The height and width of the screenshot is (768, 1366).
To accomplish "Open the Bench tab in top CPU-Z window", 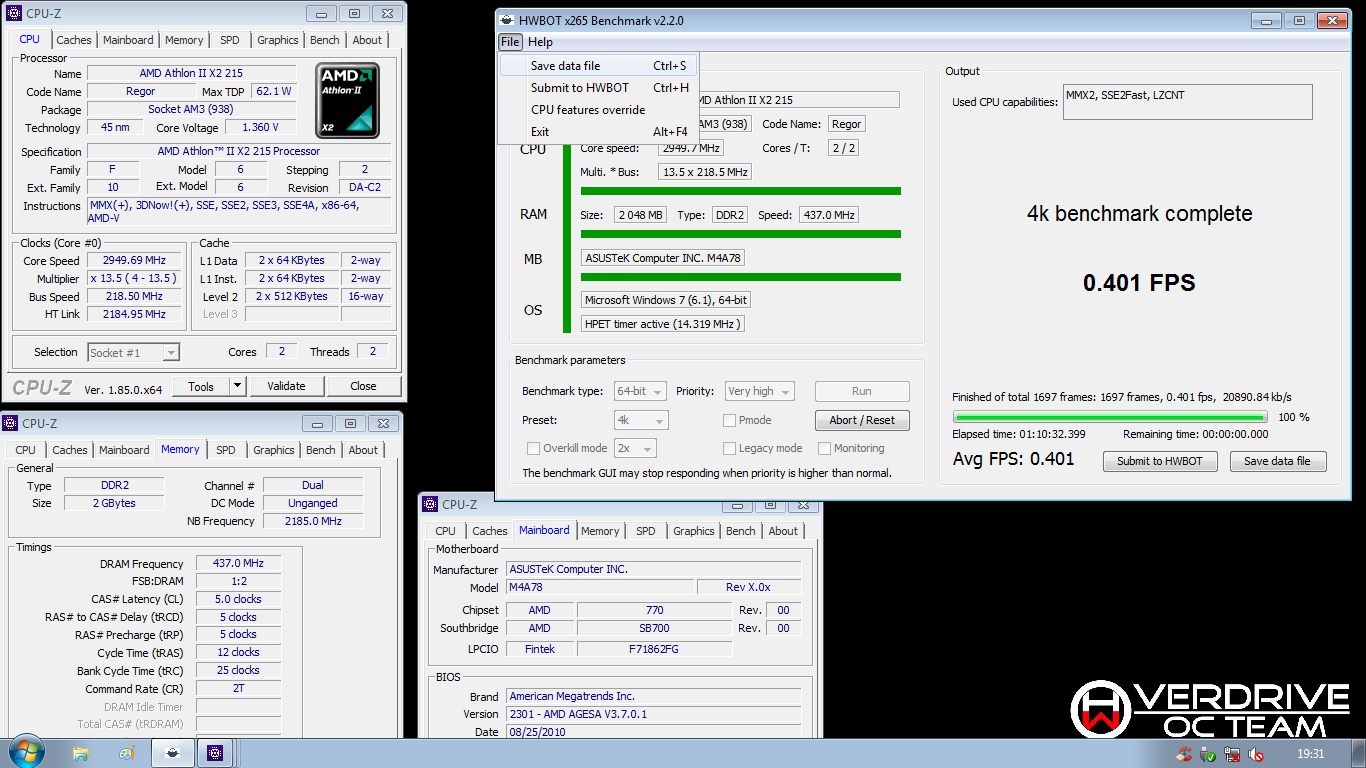I will coord(325,40).
